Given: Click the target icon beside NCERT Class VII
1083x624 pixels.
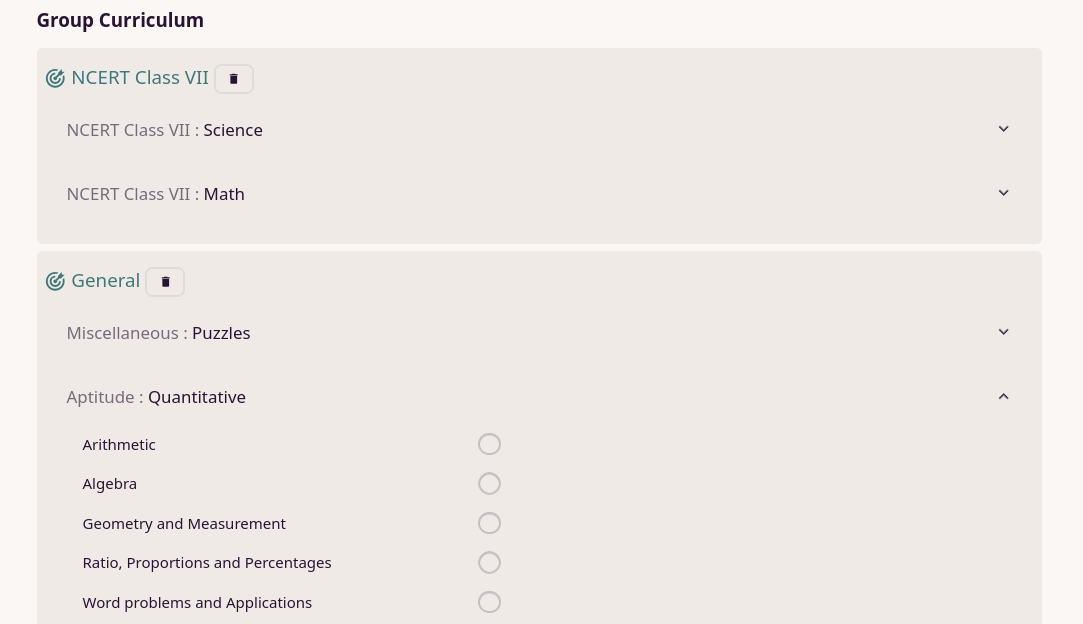Looking at the screenshot, I should pyautogui.click(x=55, y=78).
